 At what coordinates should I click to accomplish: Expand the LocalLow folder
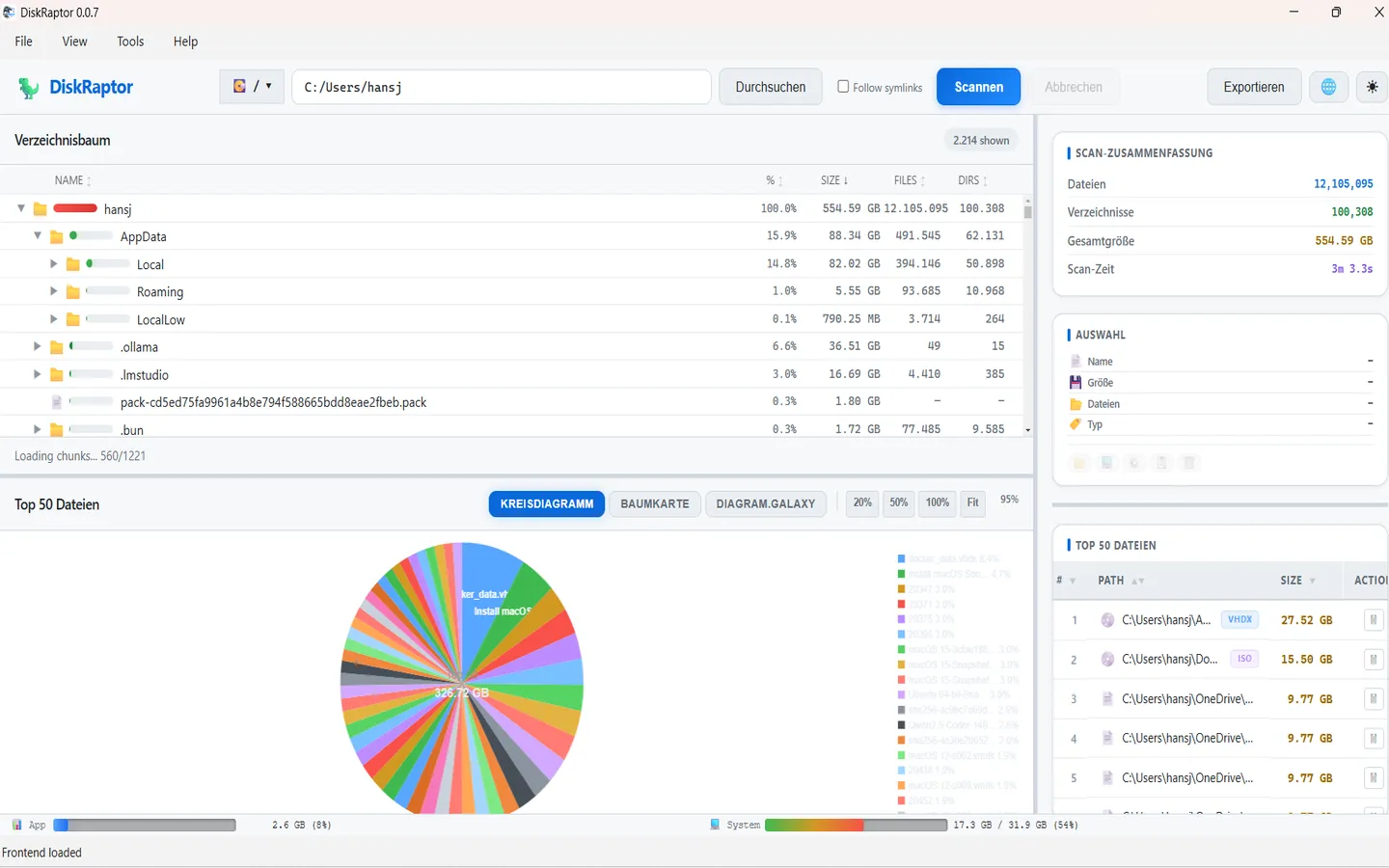pos(54,319)
